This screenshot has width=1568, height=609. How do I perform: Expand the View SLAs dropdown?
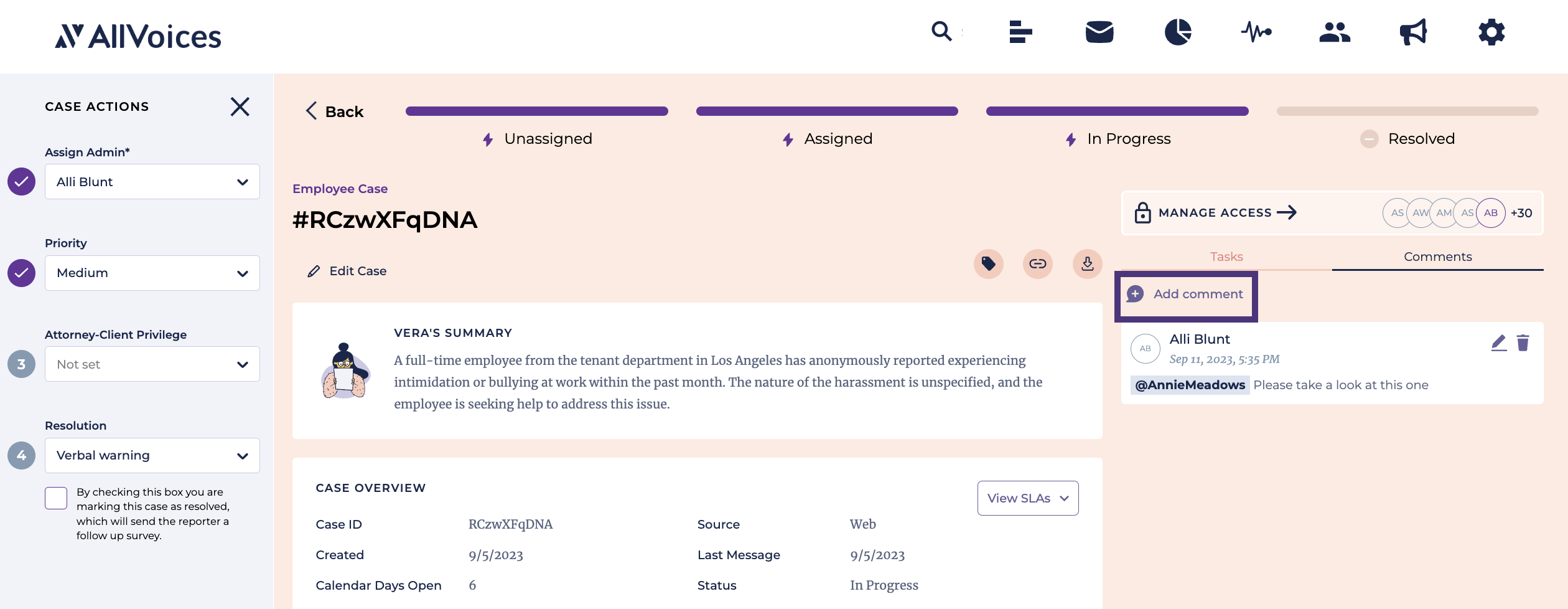pos(1028,498)
